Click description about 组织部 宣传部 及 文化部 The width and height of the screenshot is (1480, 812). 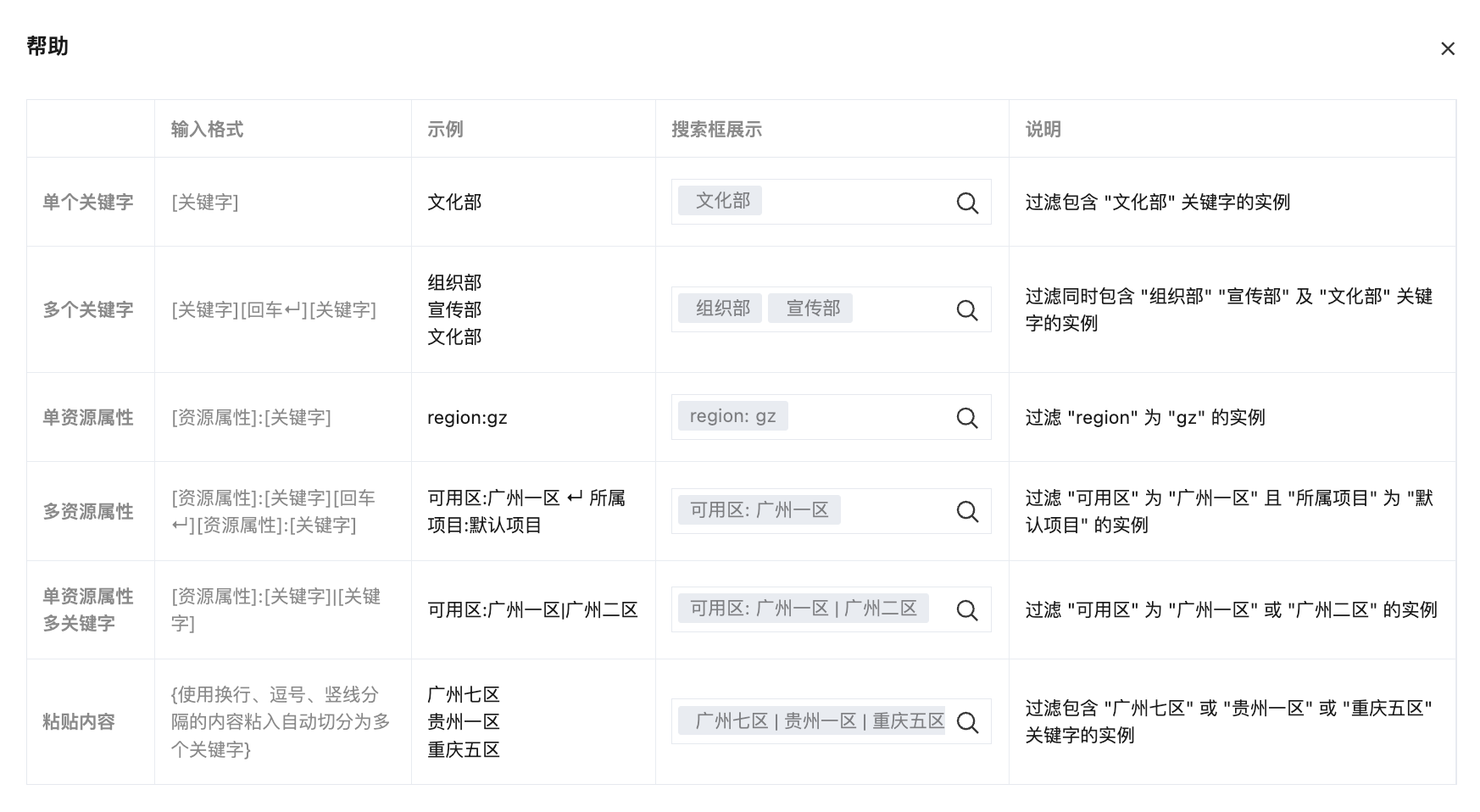click(1229, 309)
